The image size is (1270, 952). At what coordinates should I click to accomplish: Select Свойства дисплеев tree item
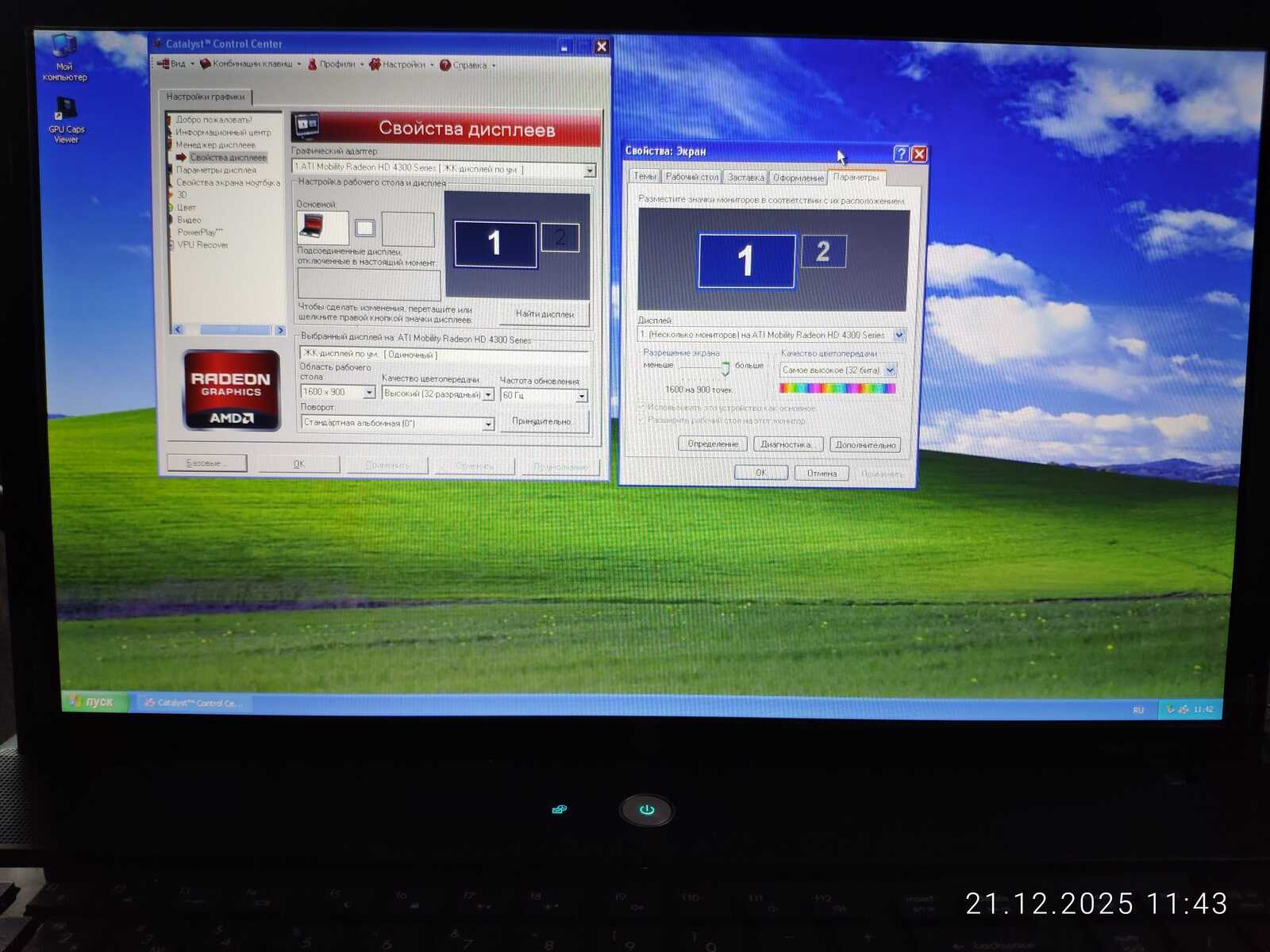[228, 158]
